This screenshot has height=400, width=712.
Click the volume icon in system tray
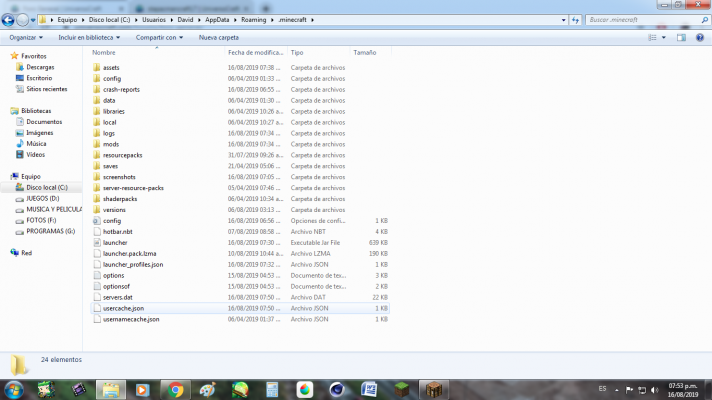pos(654,390)
